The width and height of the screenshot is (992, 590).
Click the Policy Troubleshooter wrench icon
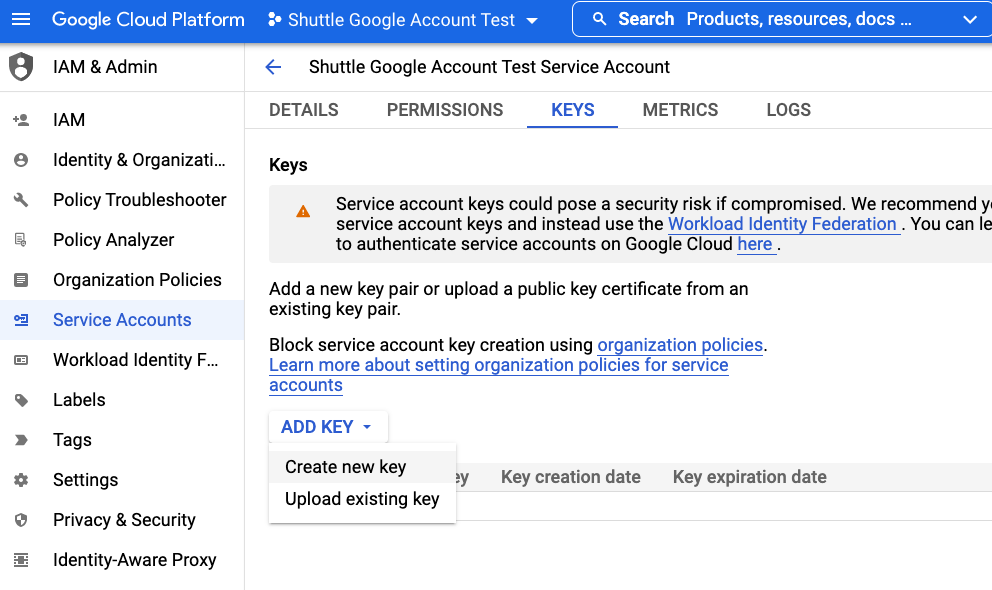21,200
